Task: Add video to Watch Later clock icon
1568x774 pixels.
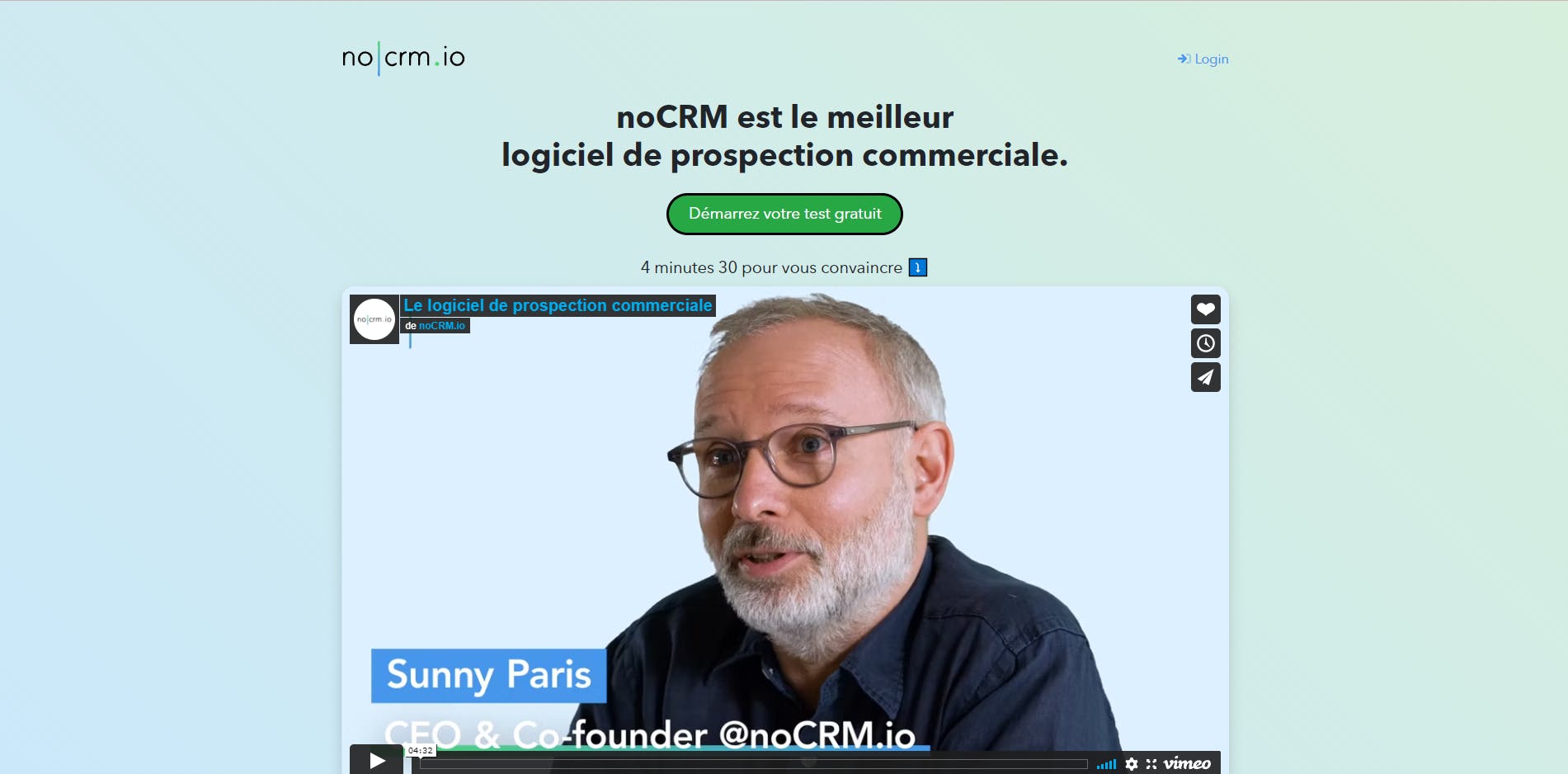Action: pyautogui.click(x=1205, y=343)
